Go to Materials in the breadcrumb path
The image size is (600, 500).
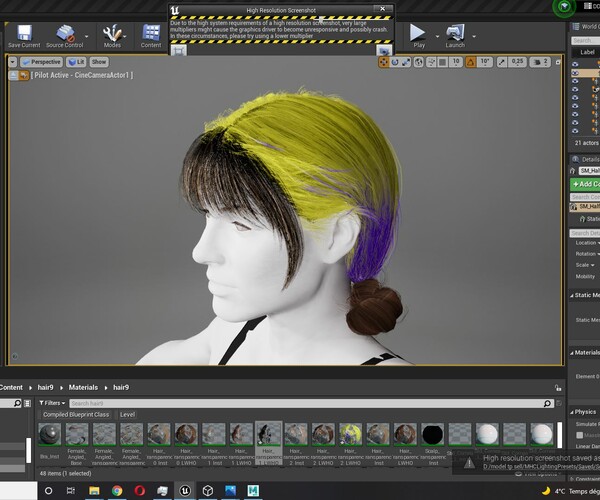(83, 388)
